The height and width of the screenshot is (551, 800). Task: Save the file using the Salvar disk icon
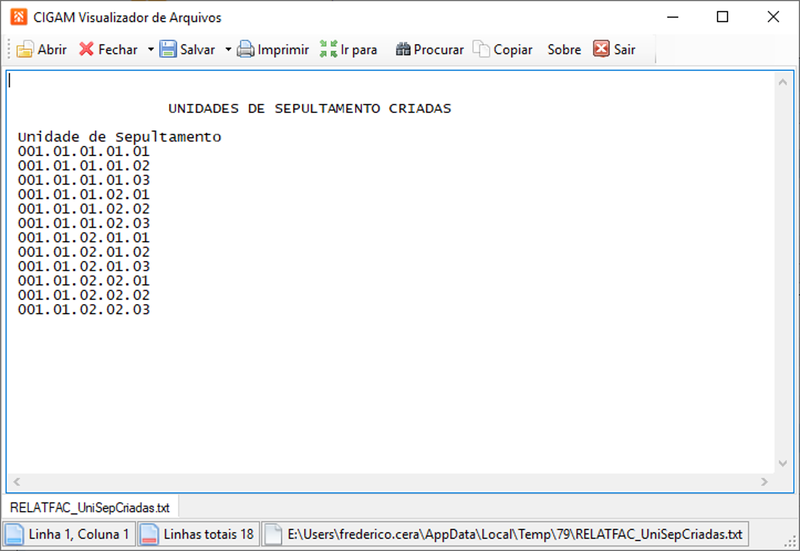(x=168, y=49)
